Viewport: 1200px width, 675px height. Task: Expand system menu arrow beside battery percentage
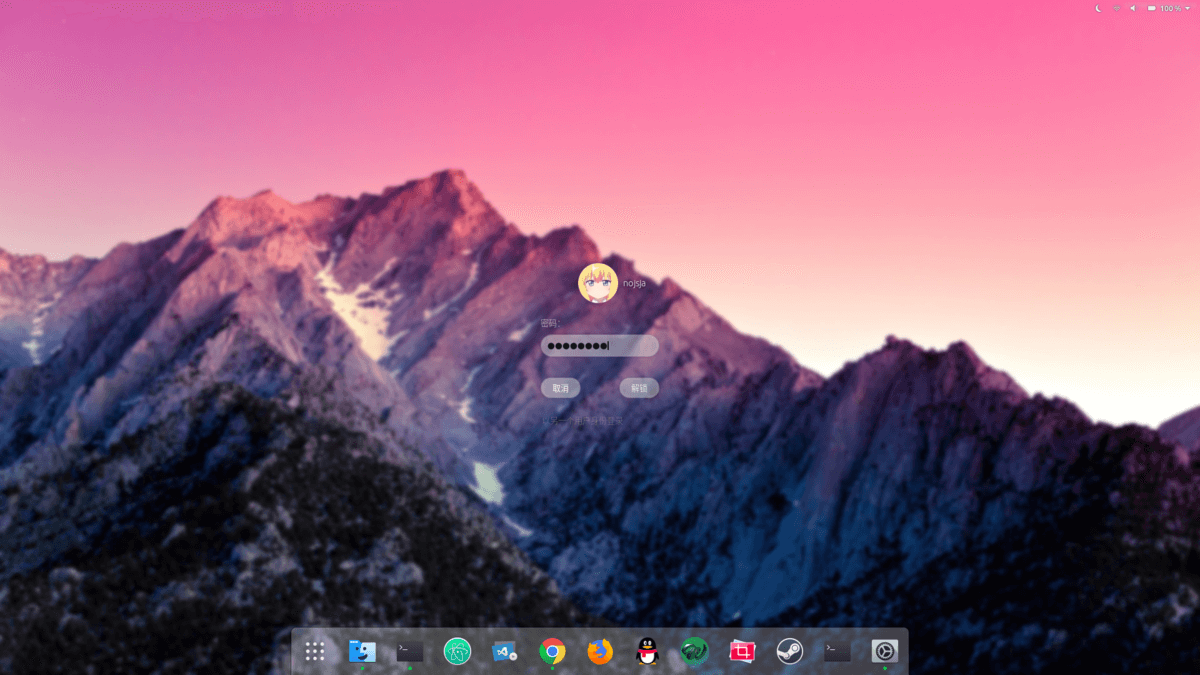point(1187,8)
